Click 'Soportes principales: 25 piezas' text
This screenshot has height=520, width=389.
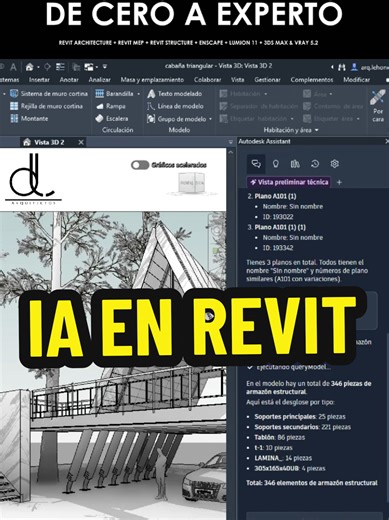click(300, 416)
